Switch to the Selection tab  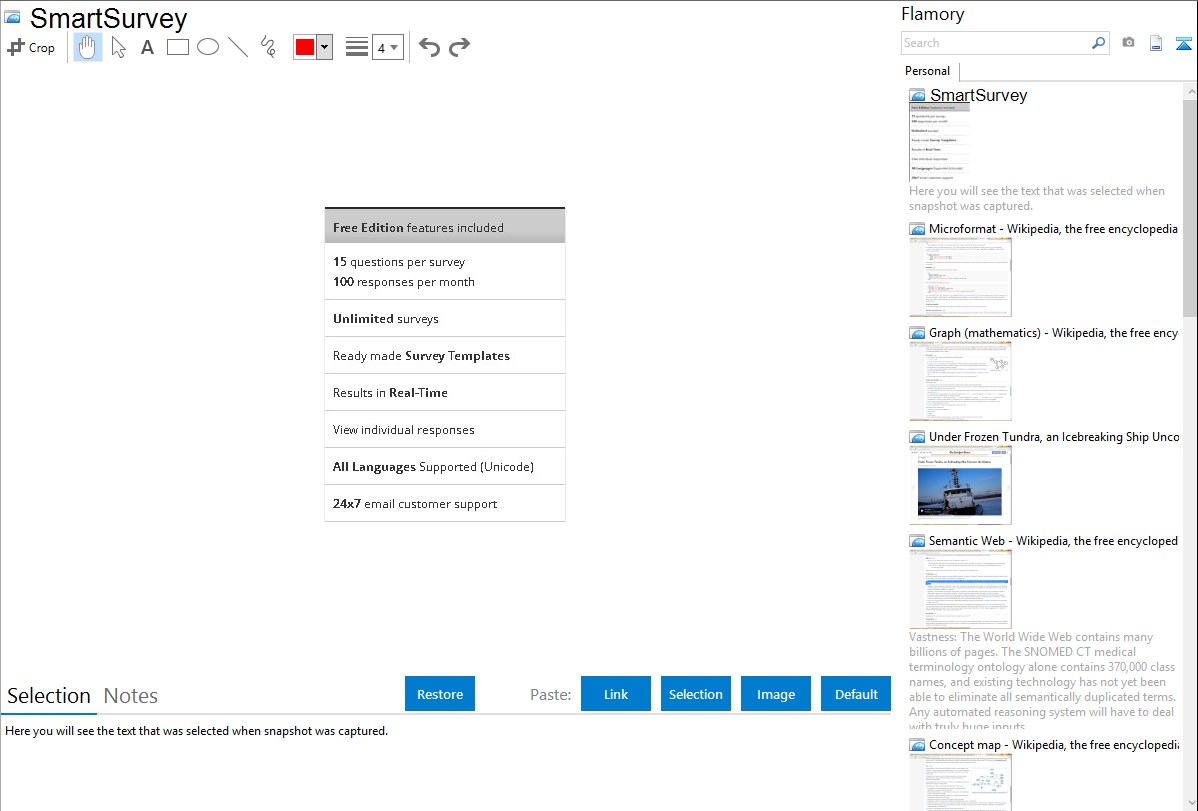click(49, 696)
